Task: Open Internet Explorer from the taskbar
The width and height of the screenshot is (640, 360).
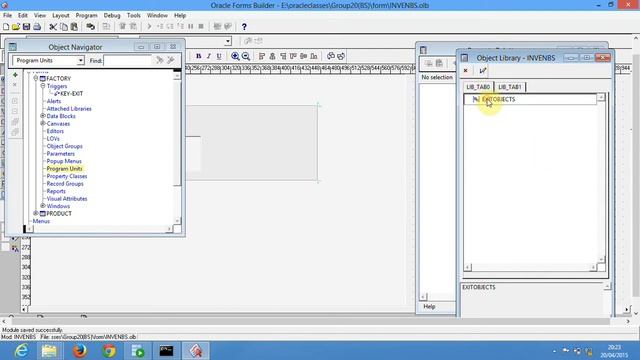Action: [x=20, y=351]
